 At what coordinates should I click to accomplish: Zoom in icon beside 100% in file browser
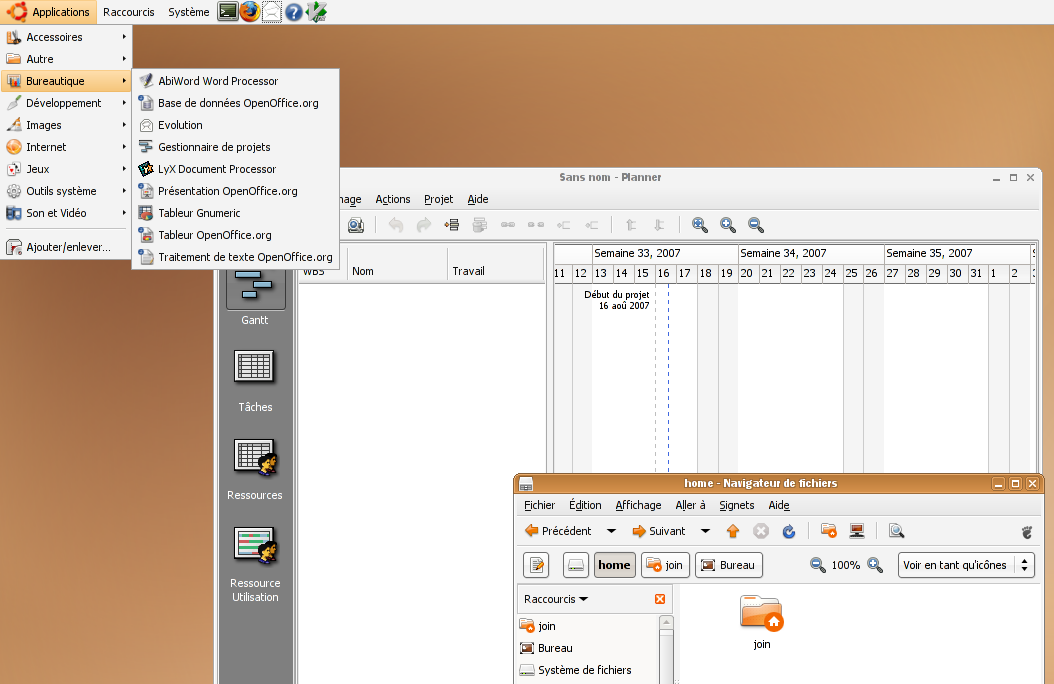tap(875, 565)
